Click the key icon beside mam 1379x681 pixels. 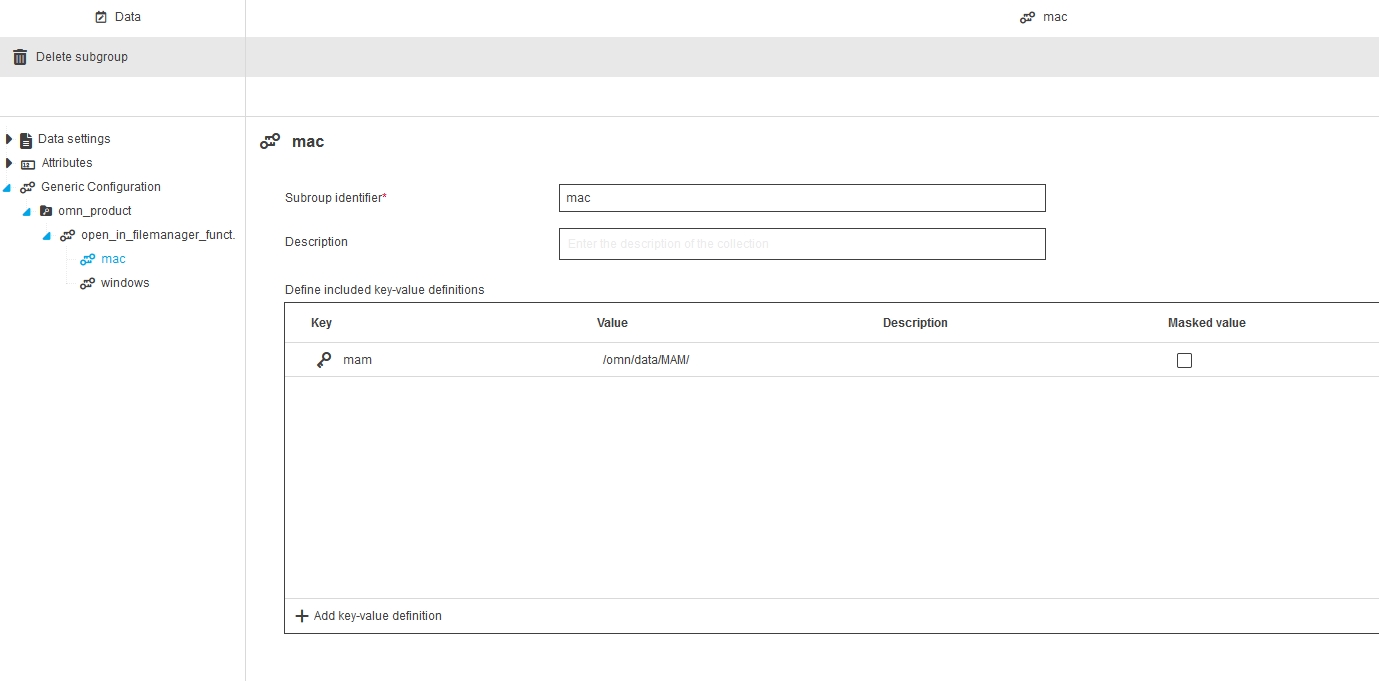tap(324, 360)
